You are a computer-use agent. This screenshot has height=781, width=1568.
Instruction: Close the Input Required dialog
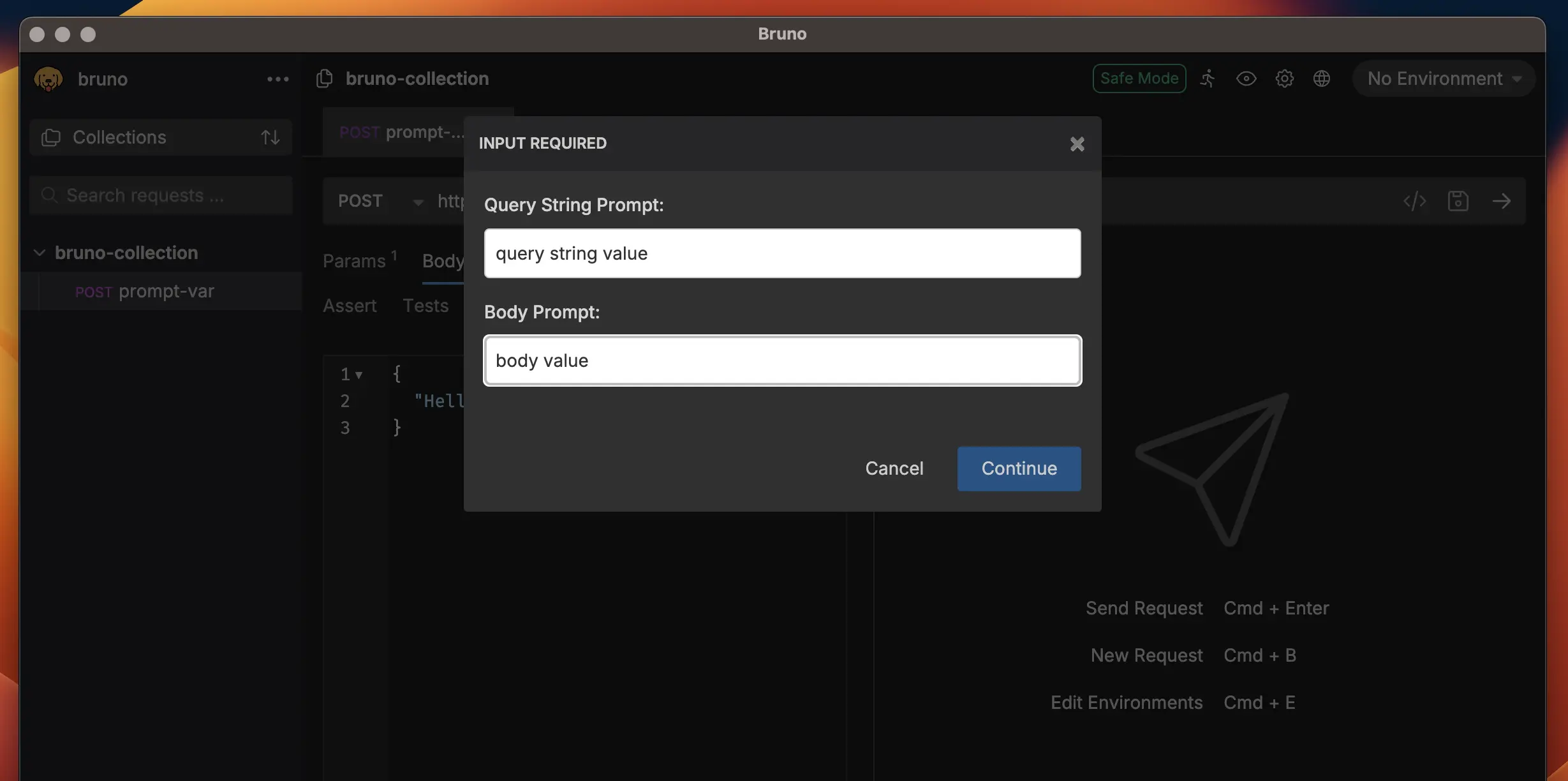pyautogui.click(x=1077, y=144)
